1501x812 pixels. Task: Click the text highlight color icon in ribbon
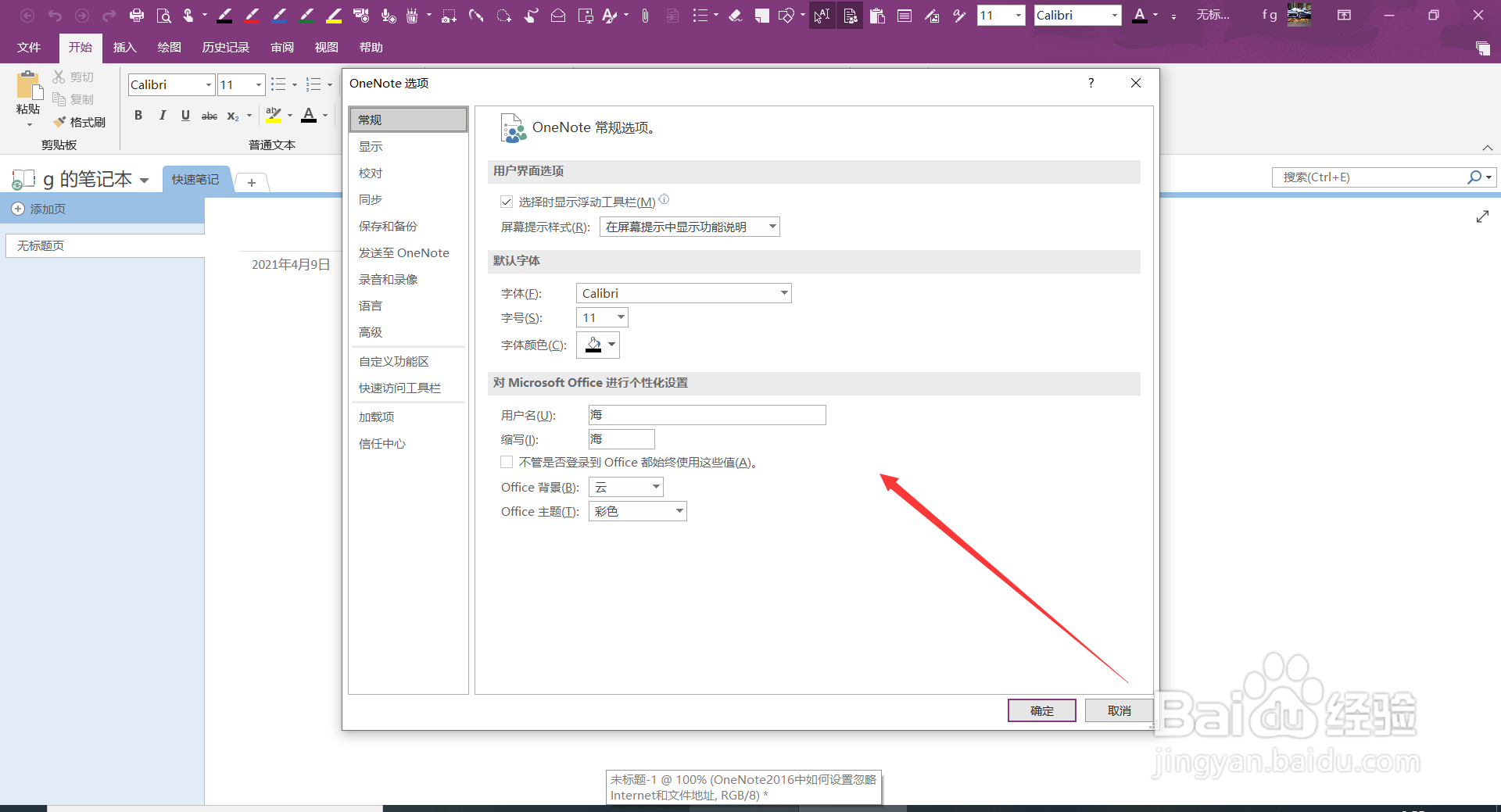point(273,115)
